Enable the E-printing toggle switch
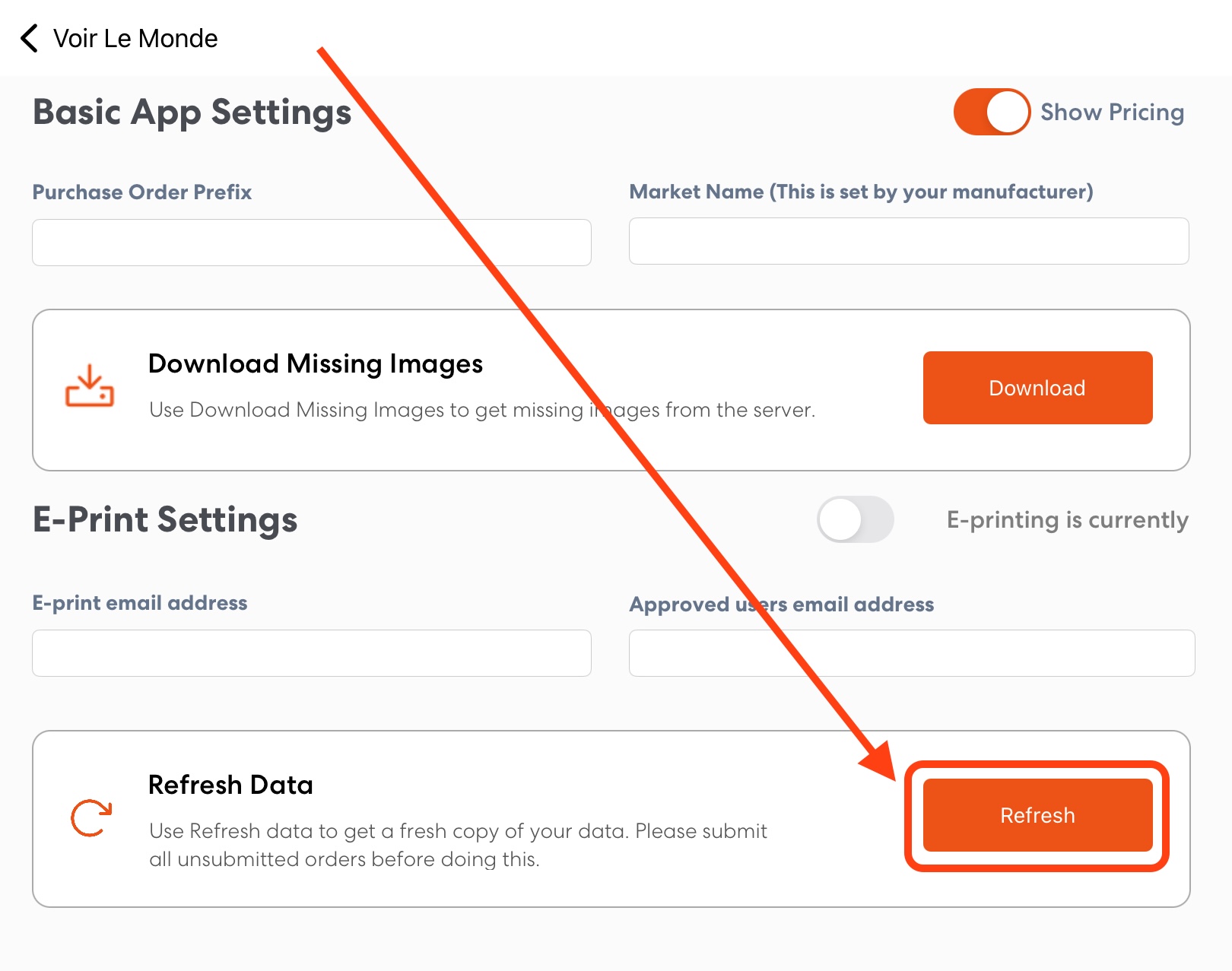The image size is (1232, 971). pos(856,519)
